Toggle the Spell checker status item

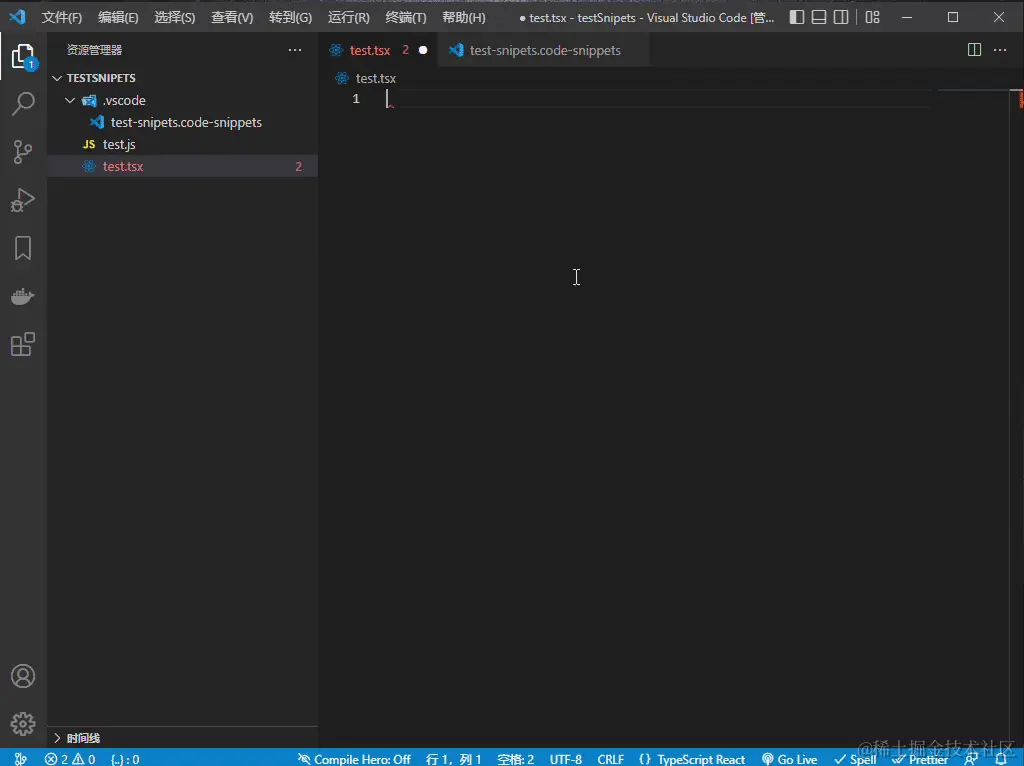click(x=855, y=759)
